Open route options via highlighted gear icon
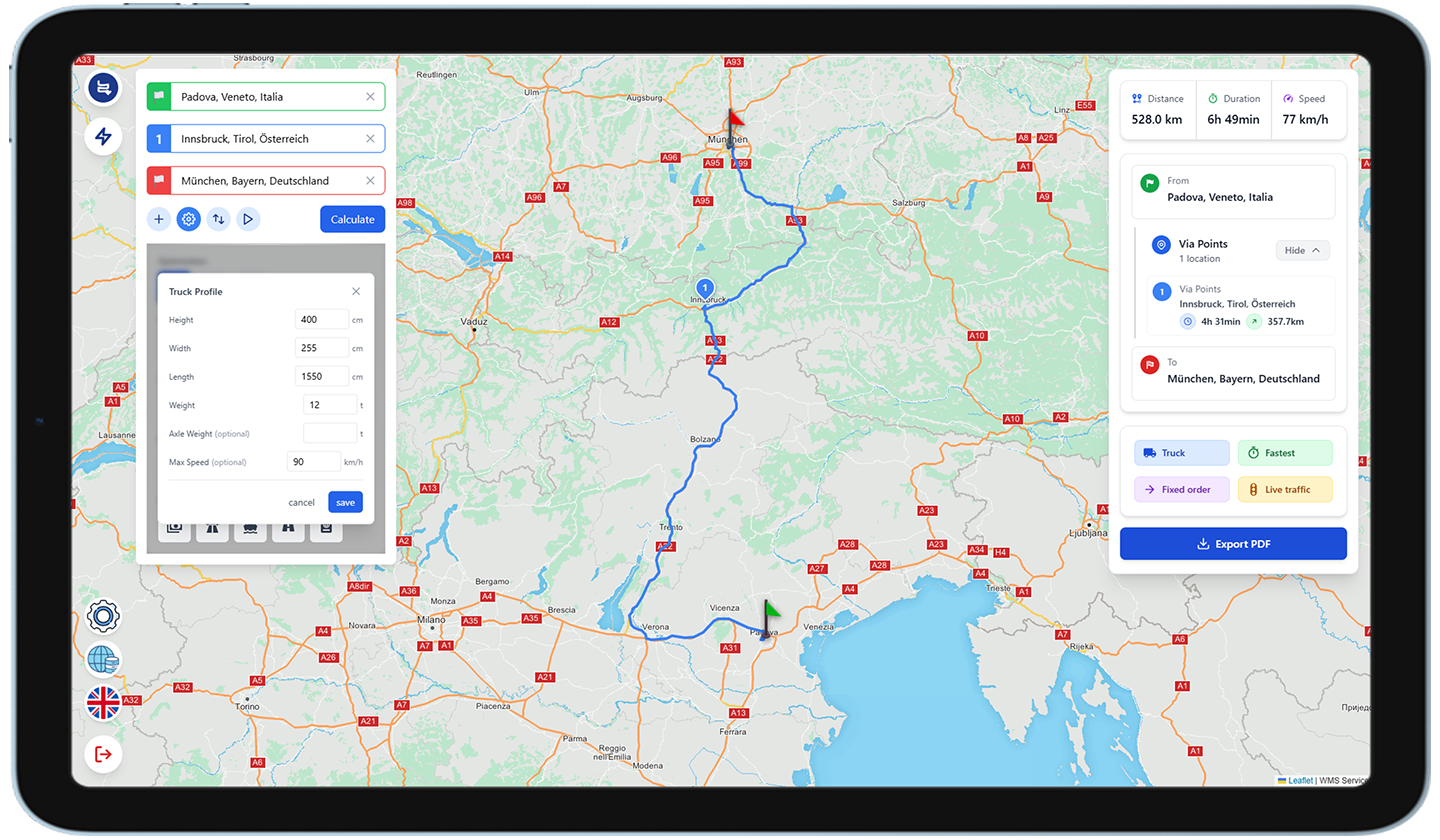1440x840 pixels. pos(188,219)
